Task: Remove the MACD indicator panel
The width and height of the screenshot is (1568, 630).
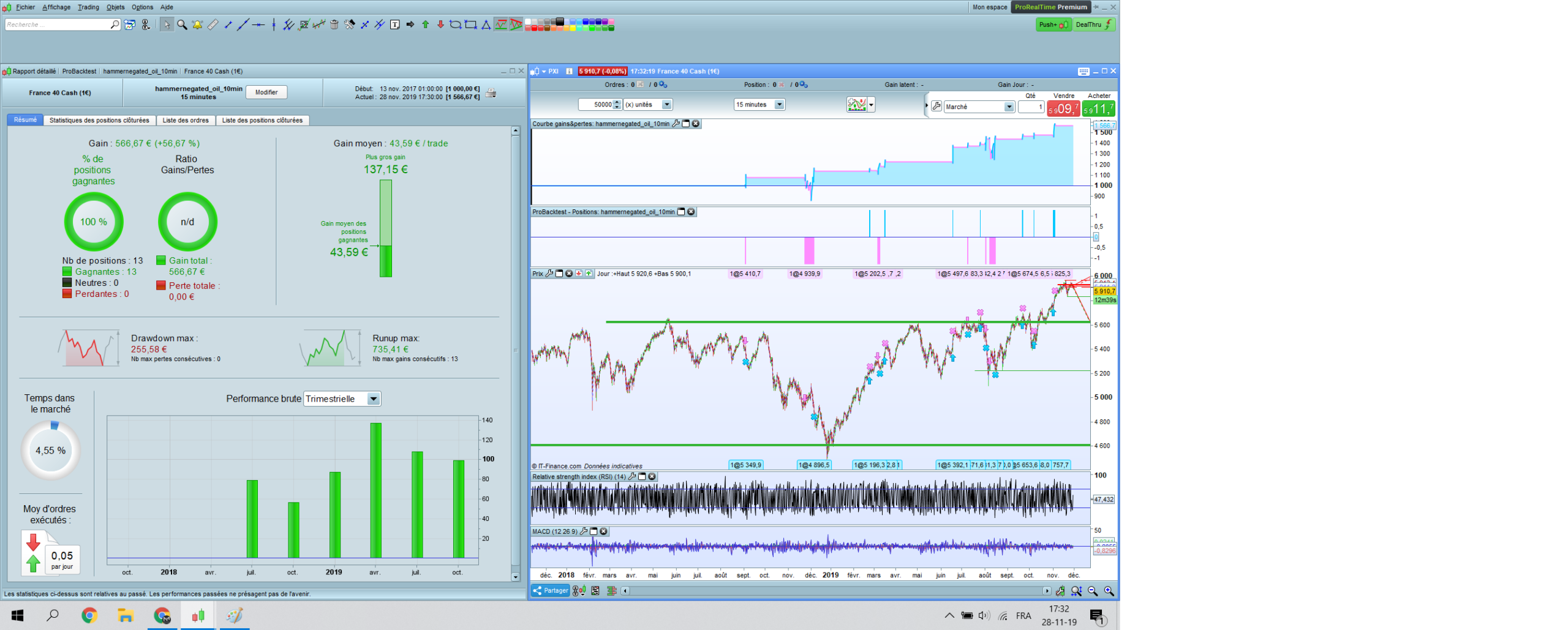Action: (603, 531)
